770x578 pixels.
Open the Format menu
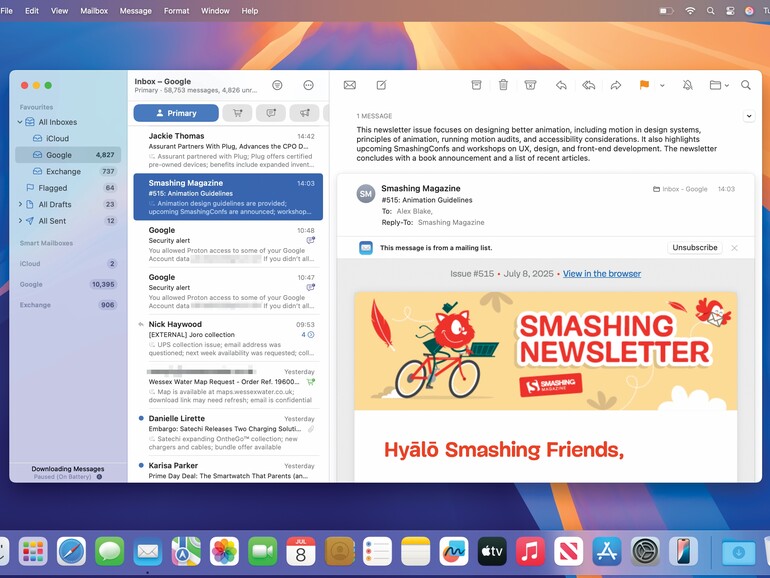point(176,11)
